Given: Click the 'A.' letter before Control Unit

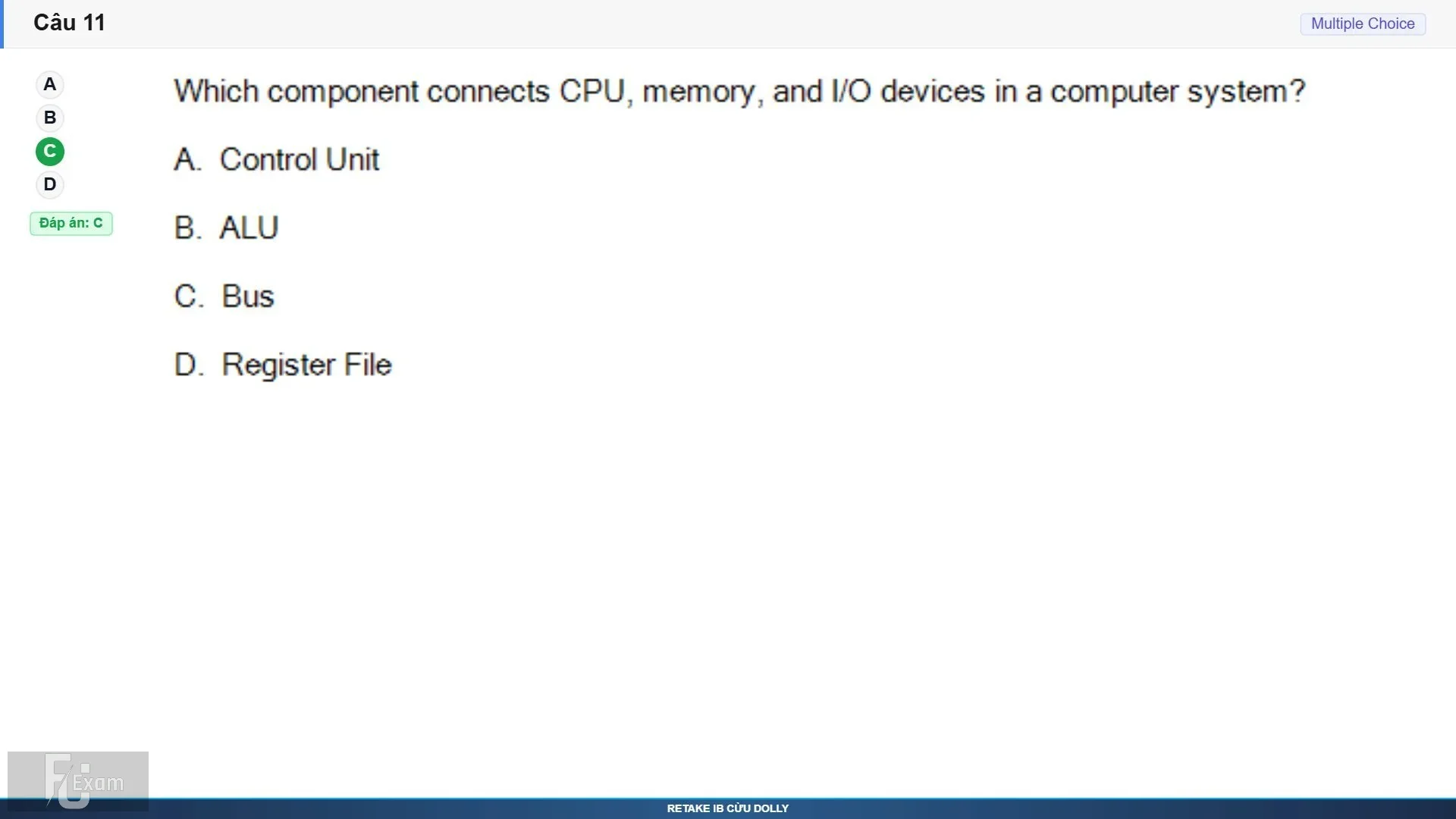Looking at the screenshot, I should coord(187,159).
